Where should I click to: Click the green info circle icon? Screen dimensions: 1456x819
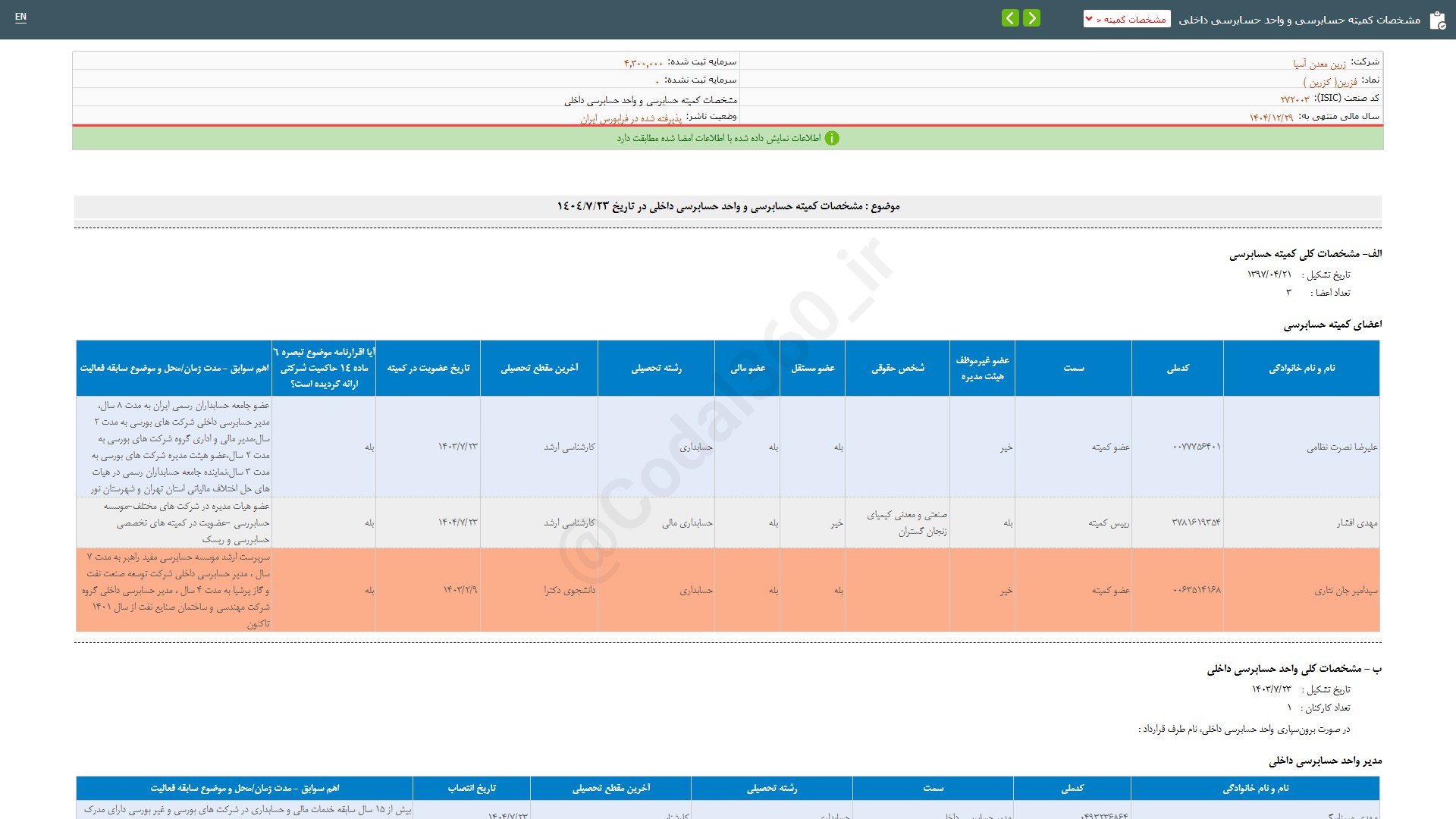(832, 138)
